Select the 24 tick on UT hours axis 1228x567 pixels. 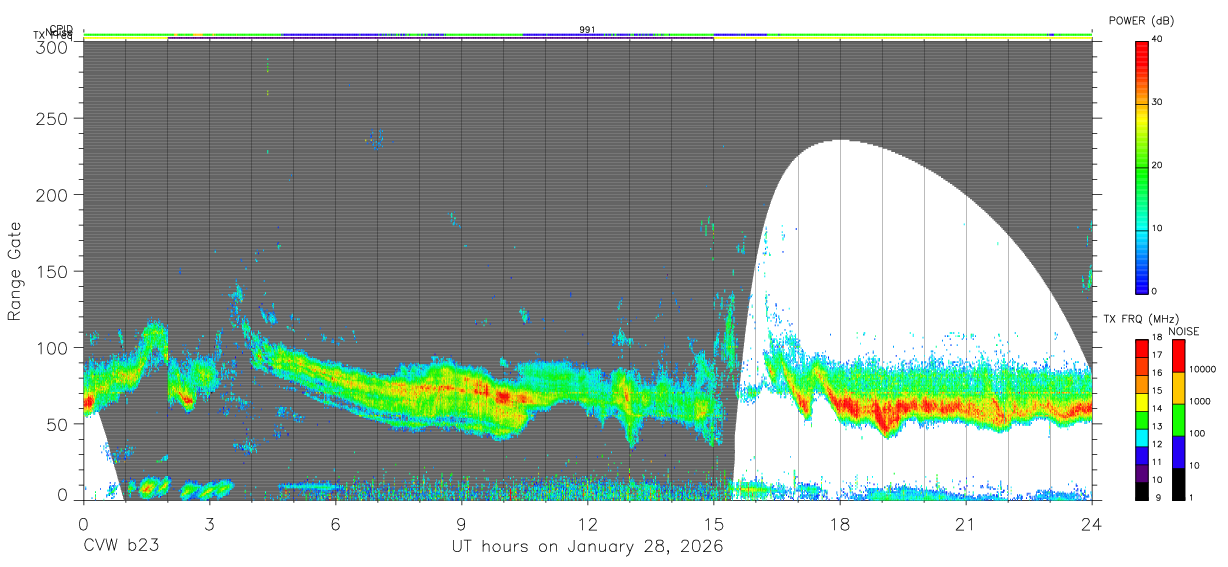1092,524
